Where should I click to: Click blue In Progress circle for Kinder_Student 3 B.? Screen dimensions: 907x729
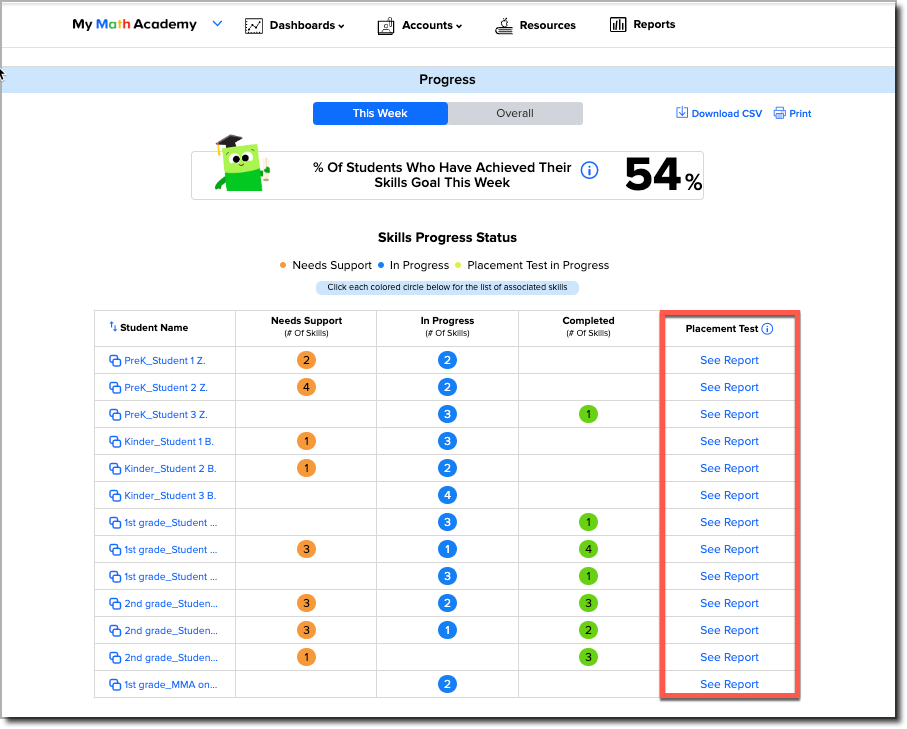pos(447,495)
